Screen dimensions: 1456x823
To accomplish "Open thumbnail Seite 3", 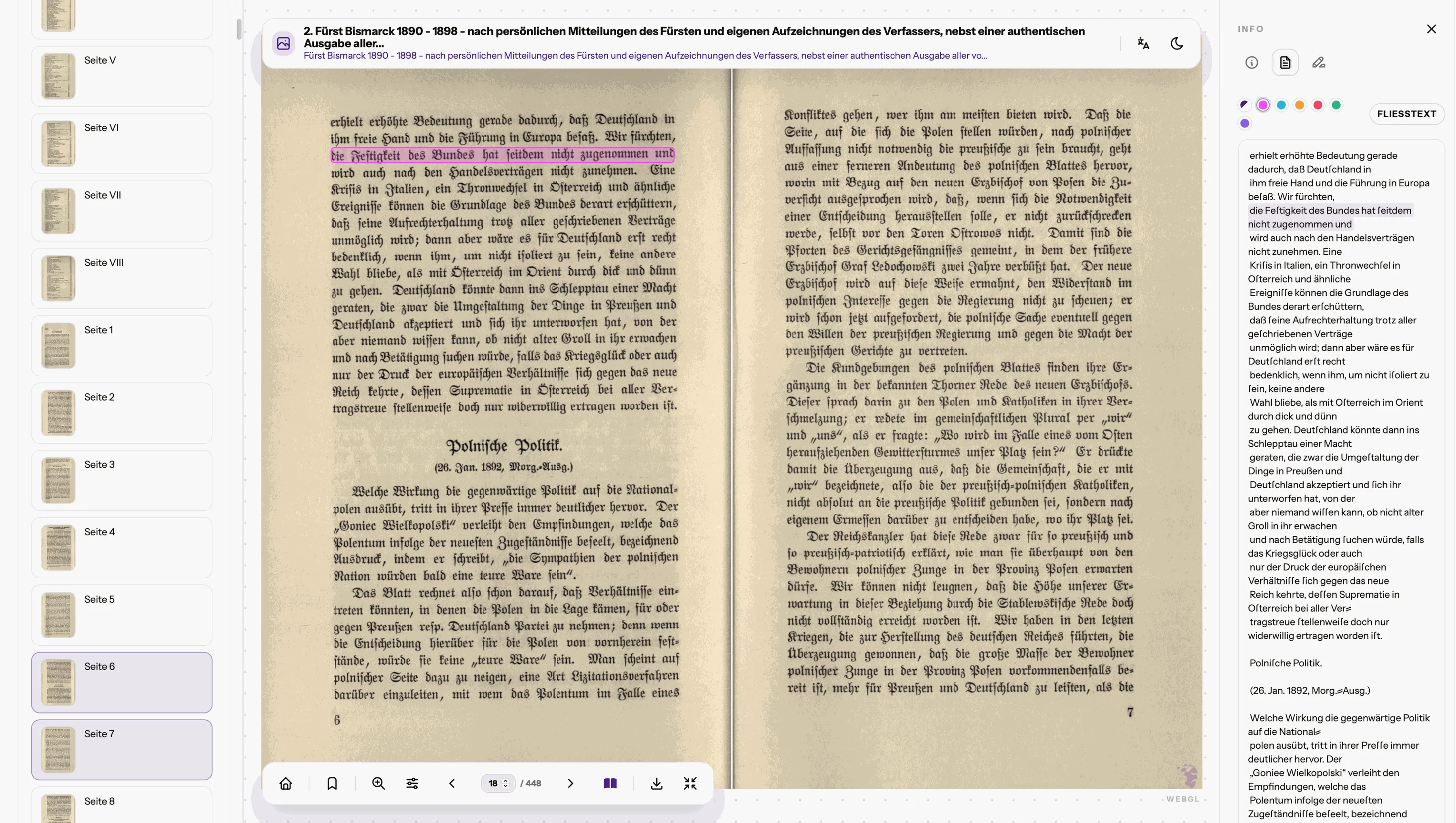I will (121, 480).
